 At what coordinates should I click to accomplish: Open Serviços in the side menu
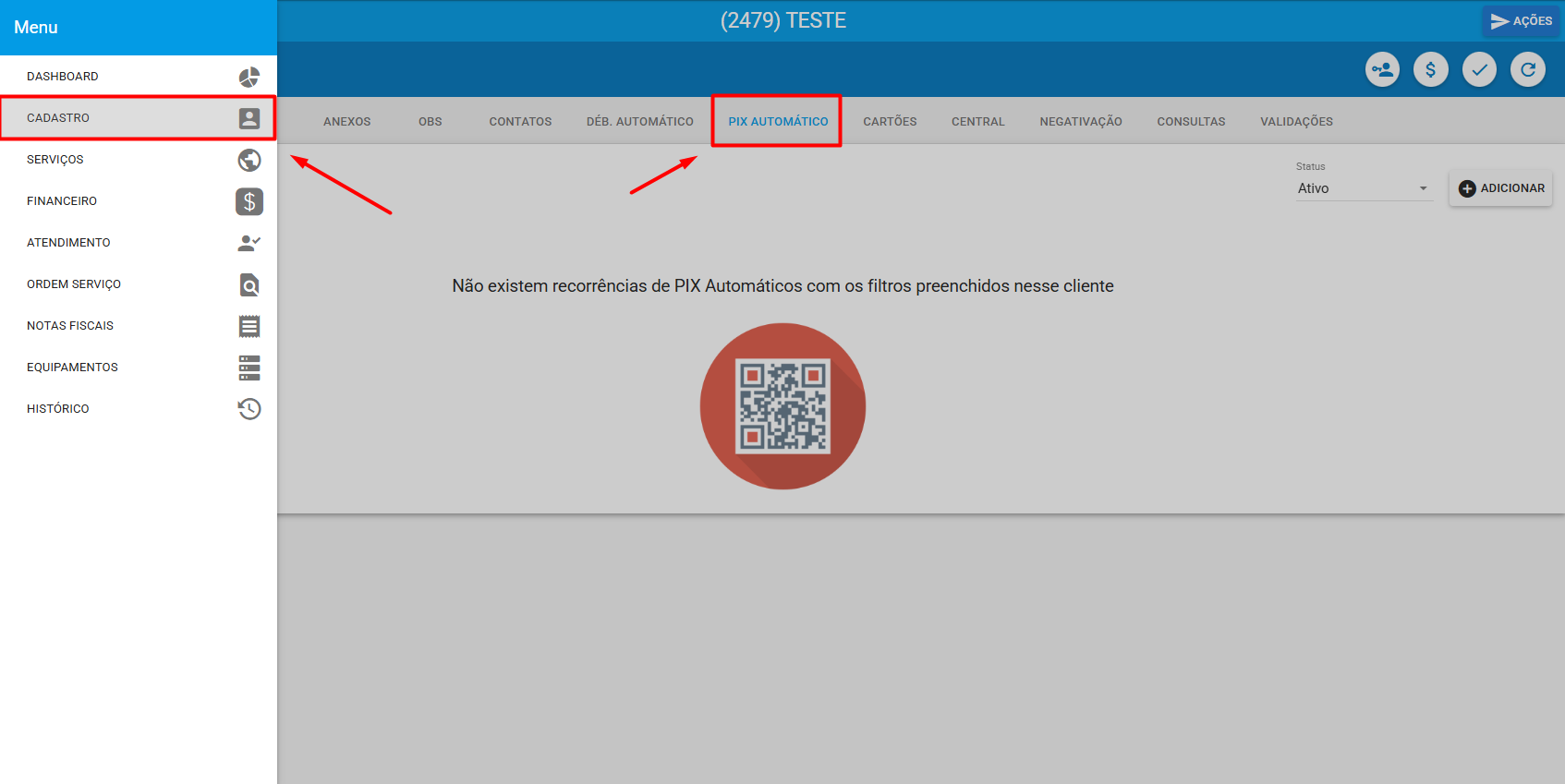tap(139, 160)
